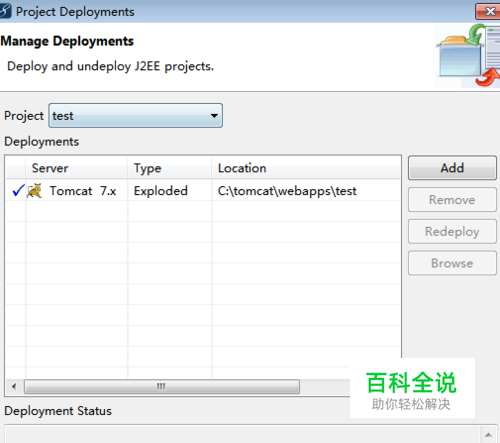Click the Add deployment button
Image resolution: width=500 pixels, height=443 pixels.
tap(452, 168)
